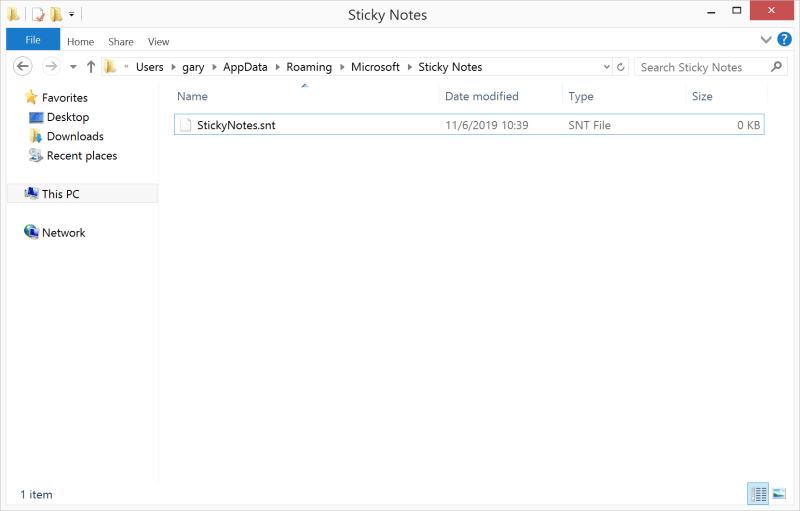The height and width of the screenshot is (511, 800).
Task: Expand the arrow after Roaming breadcrumb
Action: click(x=341, y=67)
